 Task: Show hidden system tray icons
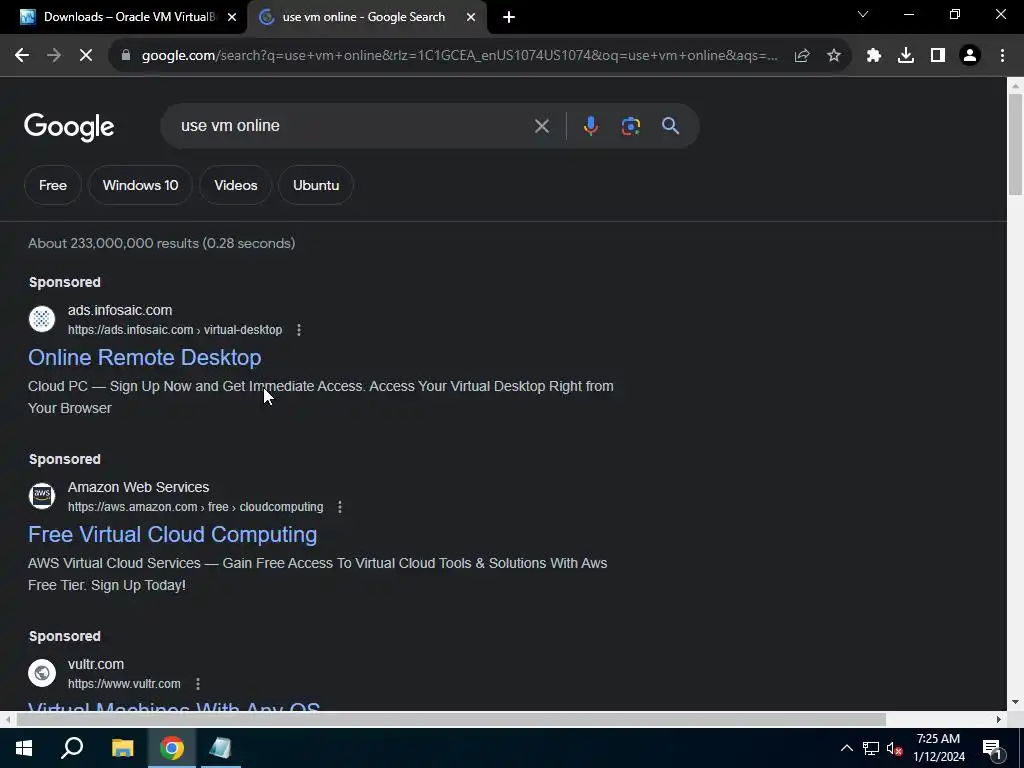[x=846, y=748]
